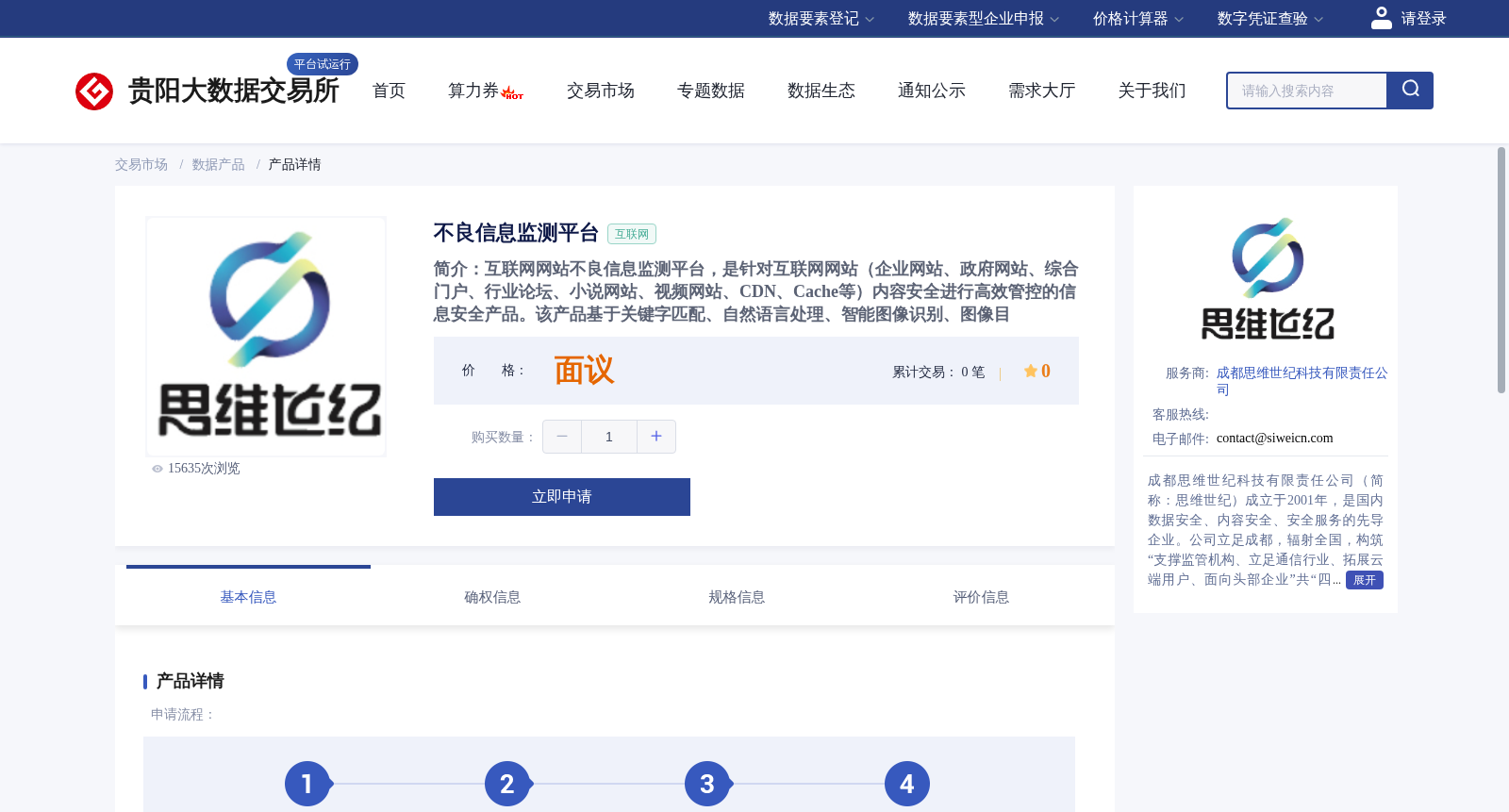The width and height of the screenshot is (1509, 812).
Task: Click step 1 circle in application flow
Action: point(307,784)
